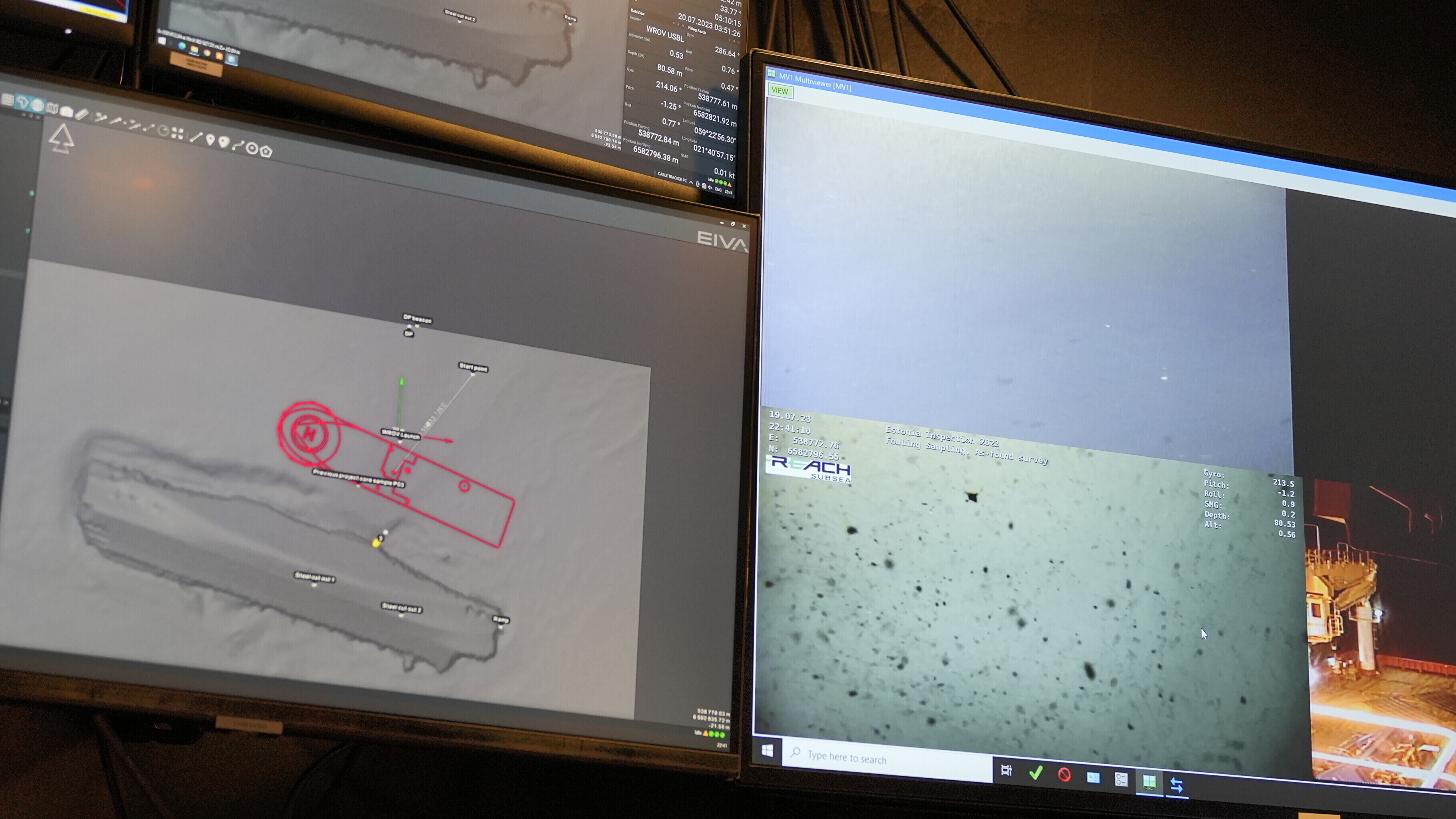Click the Windows Start button

point(767,750)
